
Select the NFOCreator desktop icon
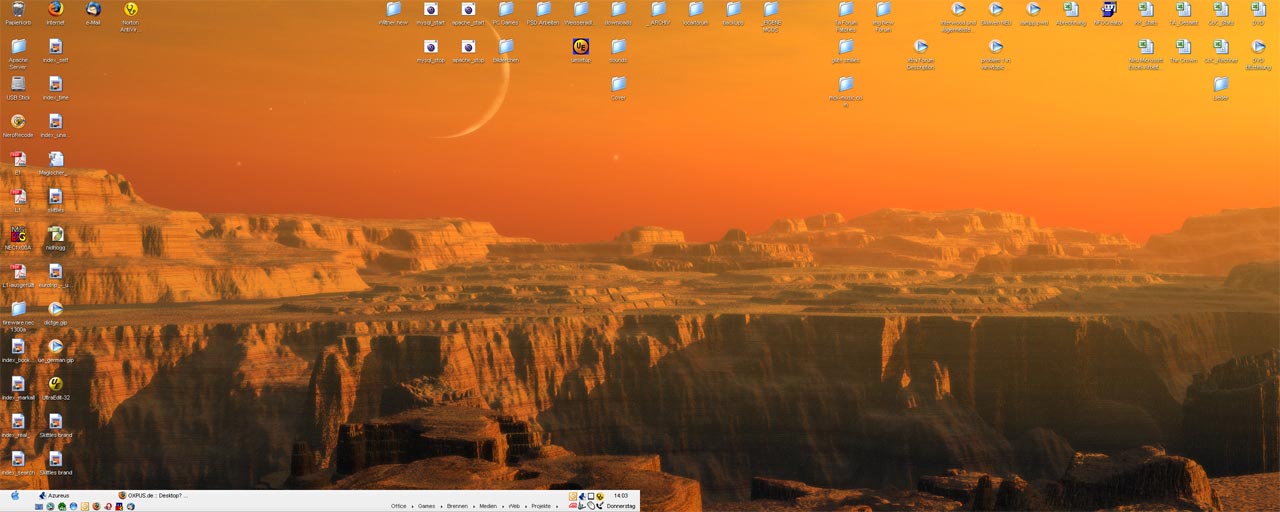[x=1108, y=9]
